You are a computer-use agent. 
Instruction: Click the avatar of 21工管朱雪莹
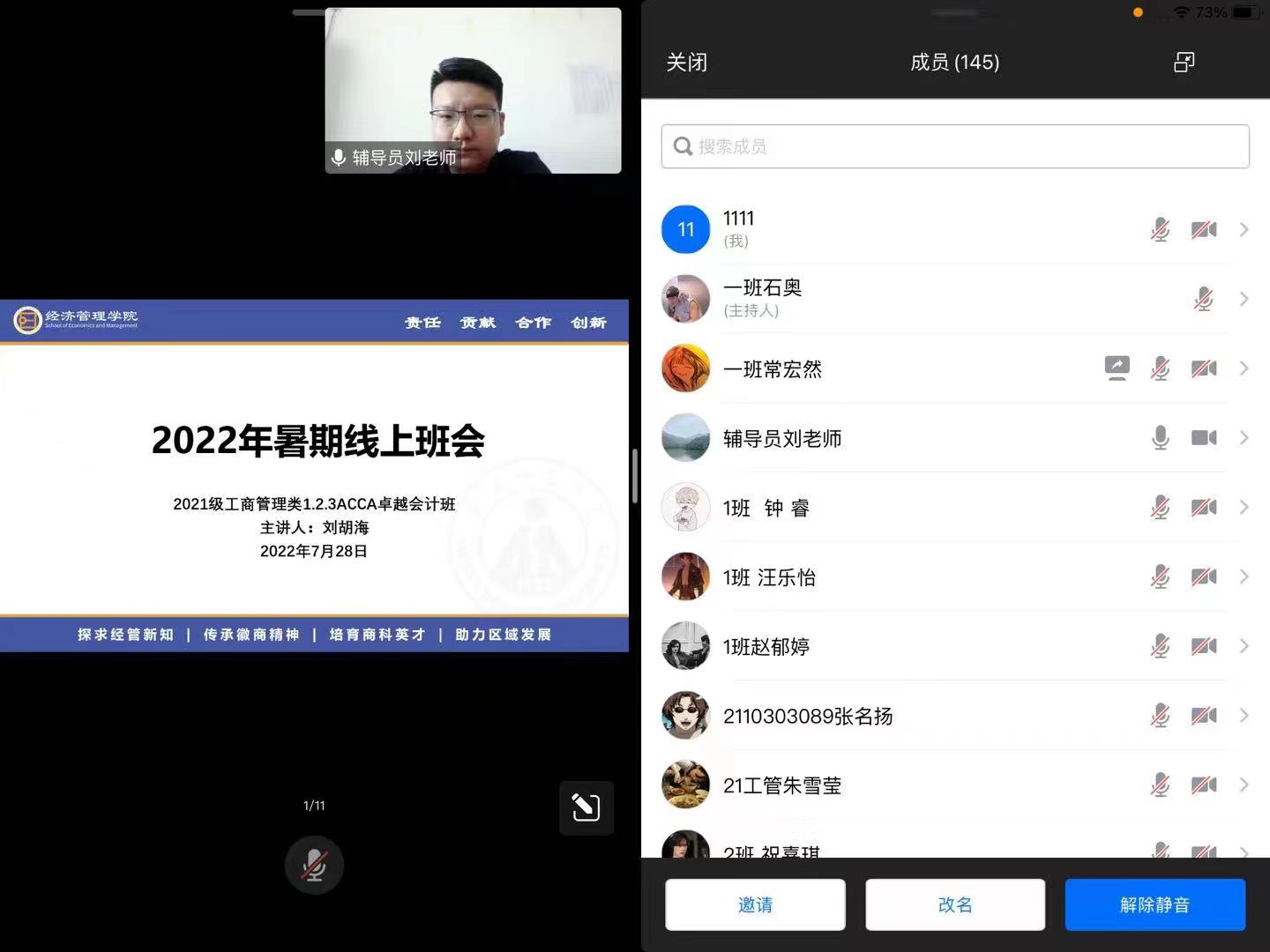pyautogui.click(x=685, y=785)
